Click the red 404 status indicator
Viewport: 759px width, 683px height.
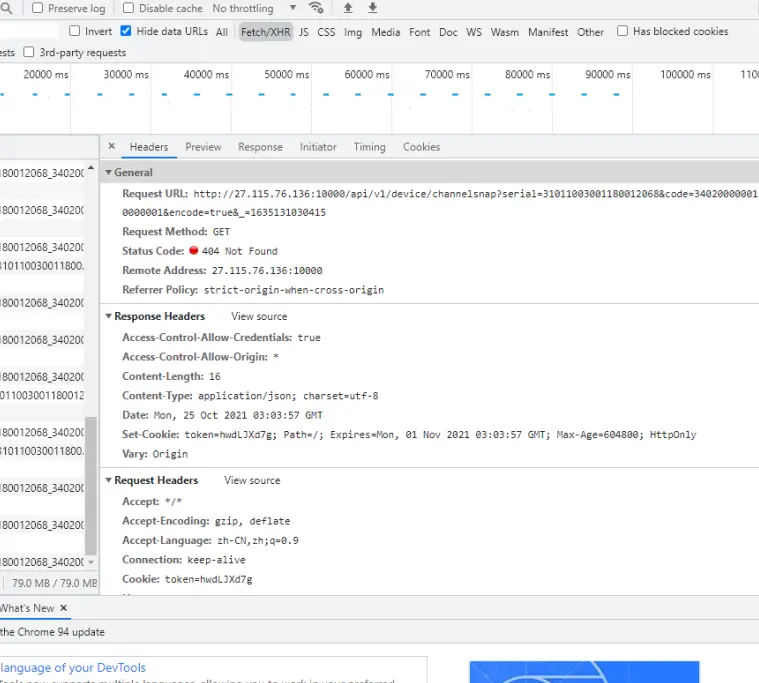[x=193, y=251]
